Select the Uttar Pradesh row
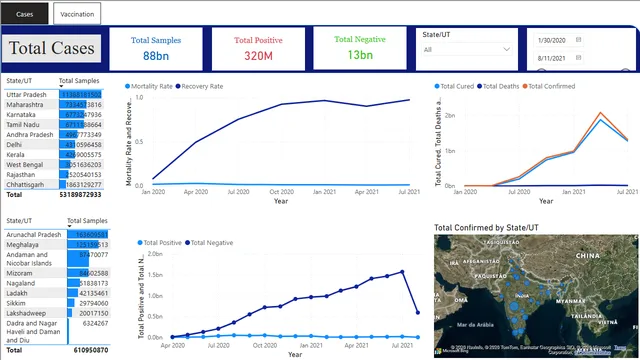The image size is (640, 360). tap(54, 95)
